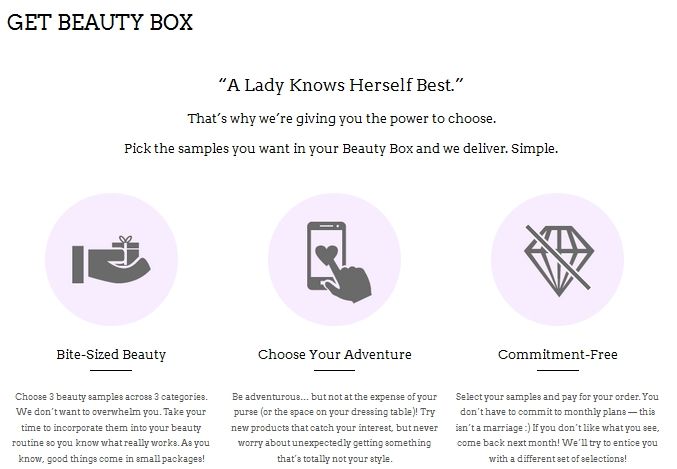Click the Bite-Sized Beauty heading
The image size is (677, 469).
(111, 355)
